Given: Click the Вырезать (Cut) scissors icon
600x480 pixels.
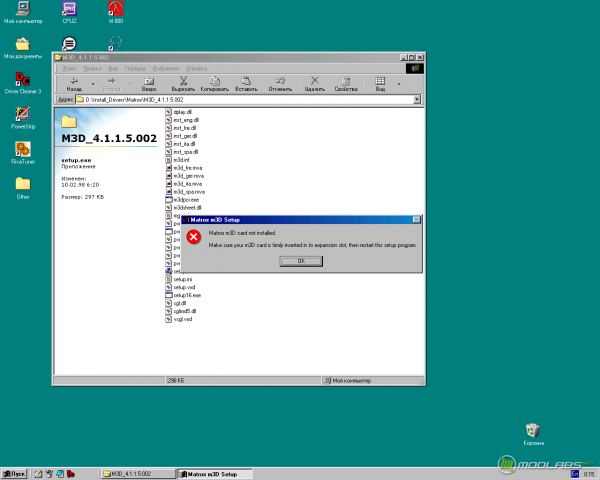Looking at the screenshot, I should tap(184, 80).
